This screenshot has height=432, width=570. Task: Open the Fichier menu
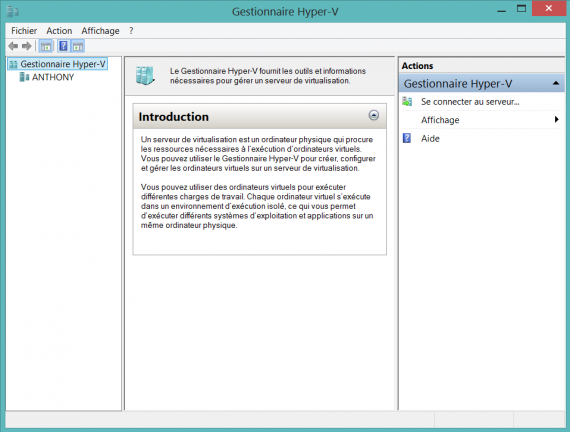point(24,31)
